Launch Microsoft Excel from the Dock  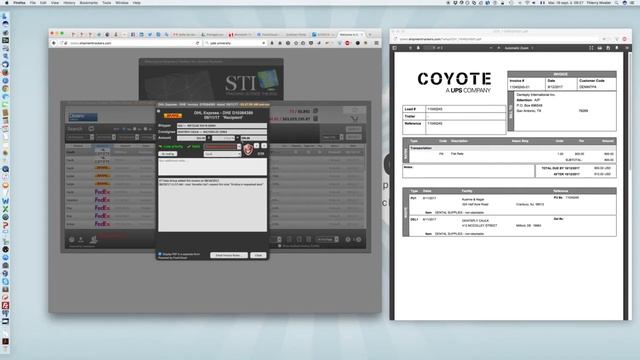click(x=5, y=209)
